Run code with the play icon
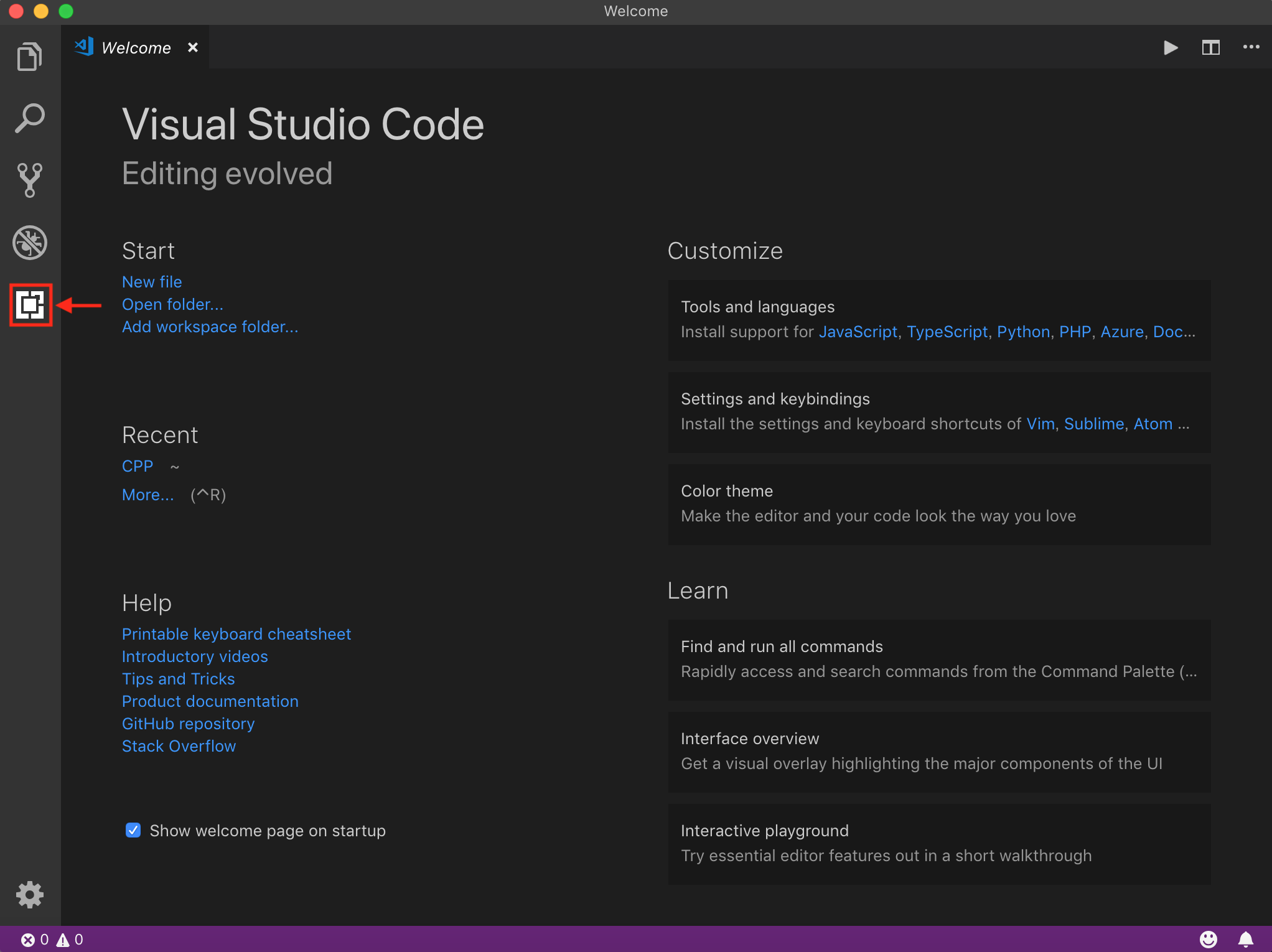The width and height of the screenshot is (1272, 952). pyautogui.click(x=1171, y=48)
